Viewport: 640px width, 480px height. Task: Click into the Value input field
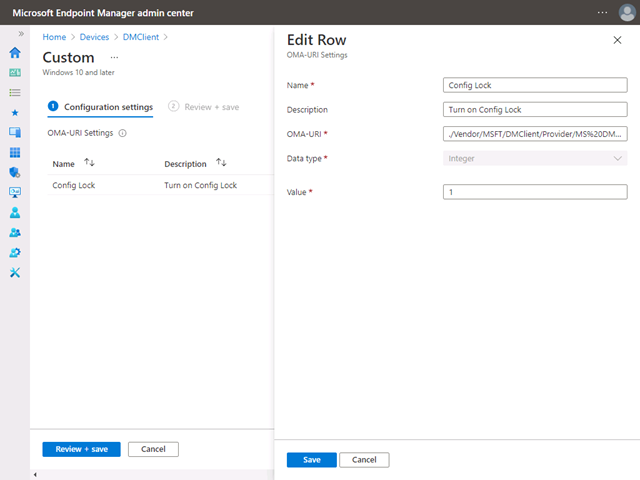(535, 192)
